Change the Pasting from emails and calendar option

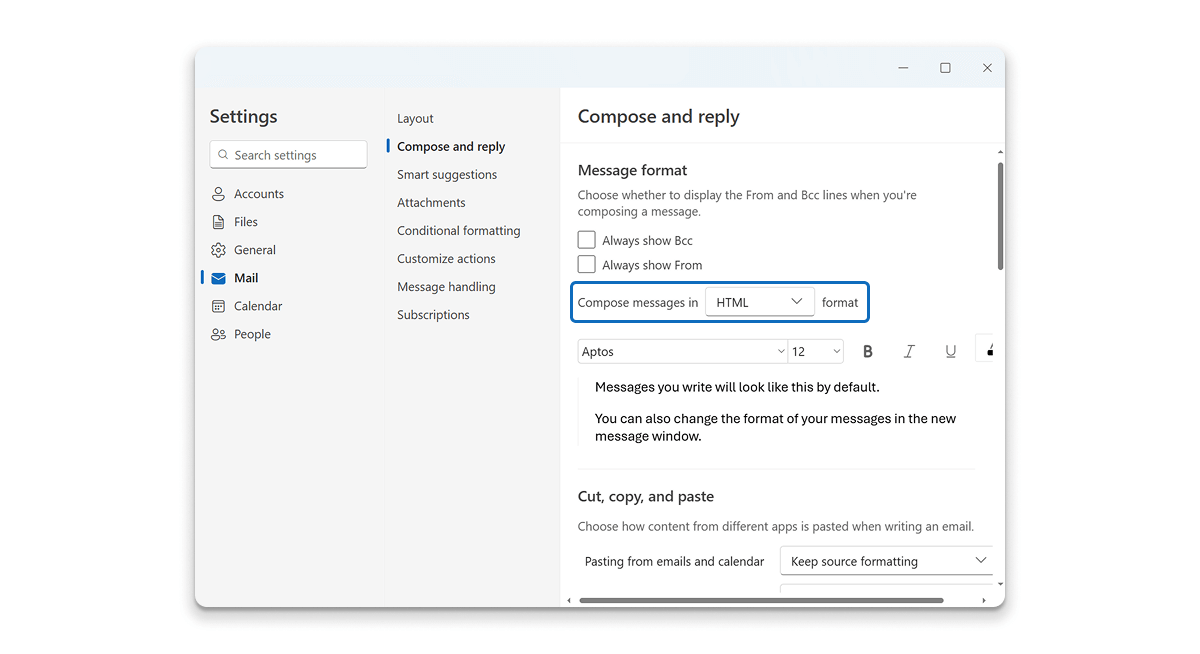click(x=886, y=561)
